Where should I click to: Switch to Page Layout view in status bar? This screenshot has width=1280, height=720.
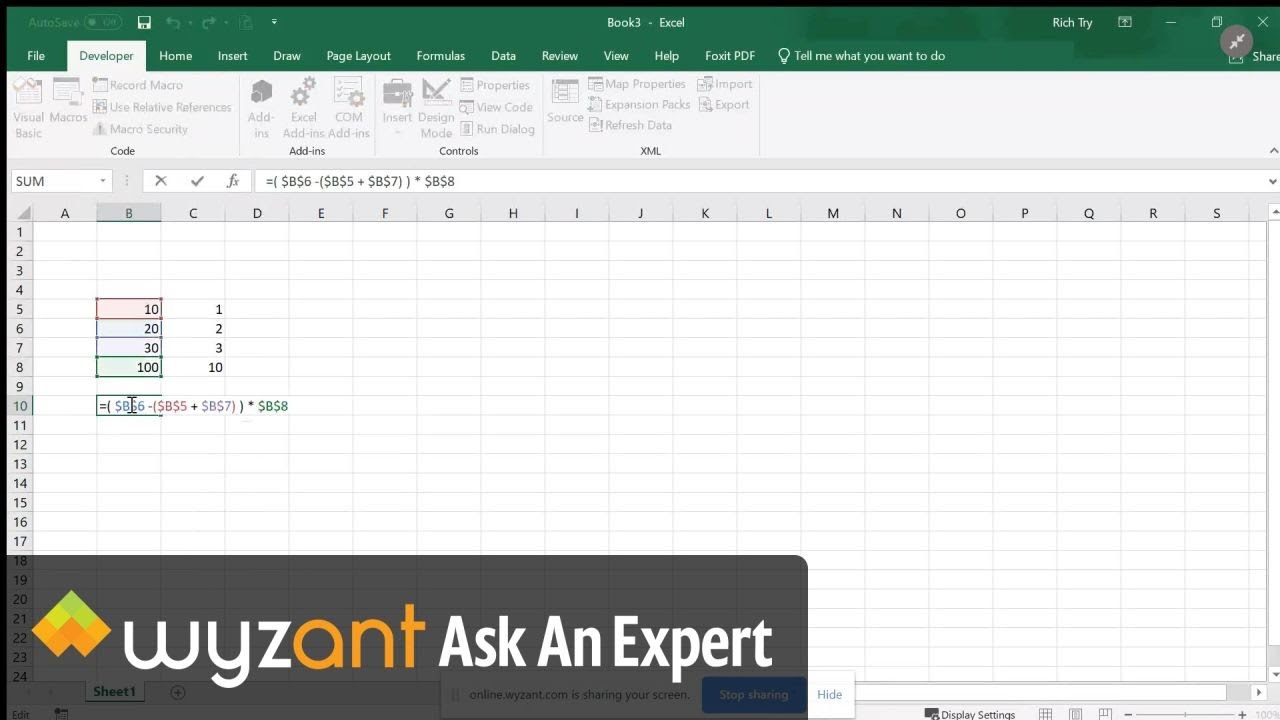coord(1075,714)
